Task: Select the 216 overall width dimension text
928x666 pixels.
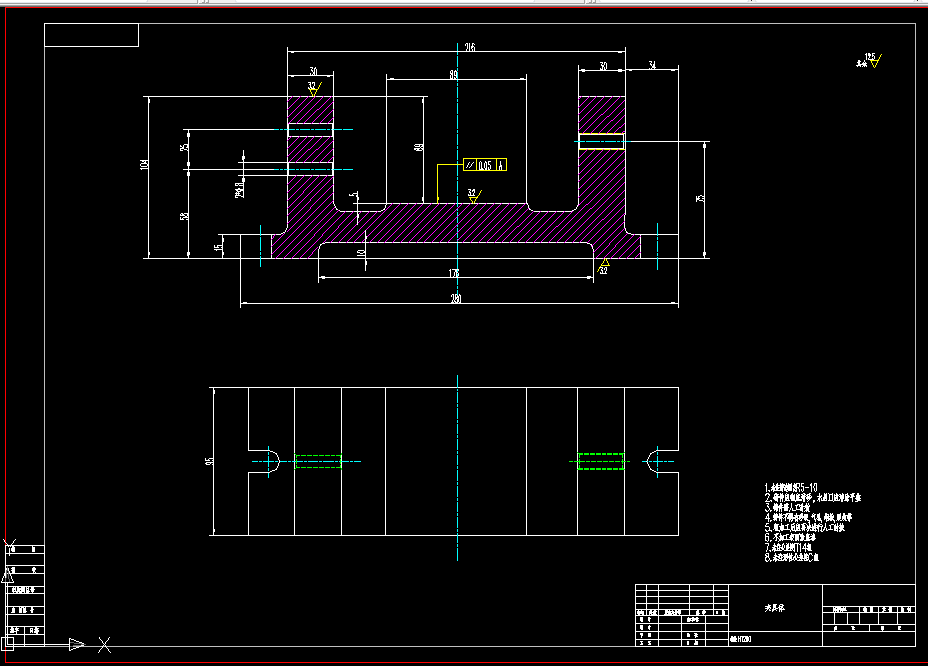Action: [x=470, y=47]
